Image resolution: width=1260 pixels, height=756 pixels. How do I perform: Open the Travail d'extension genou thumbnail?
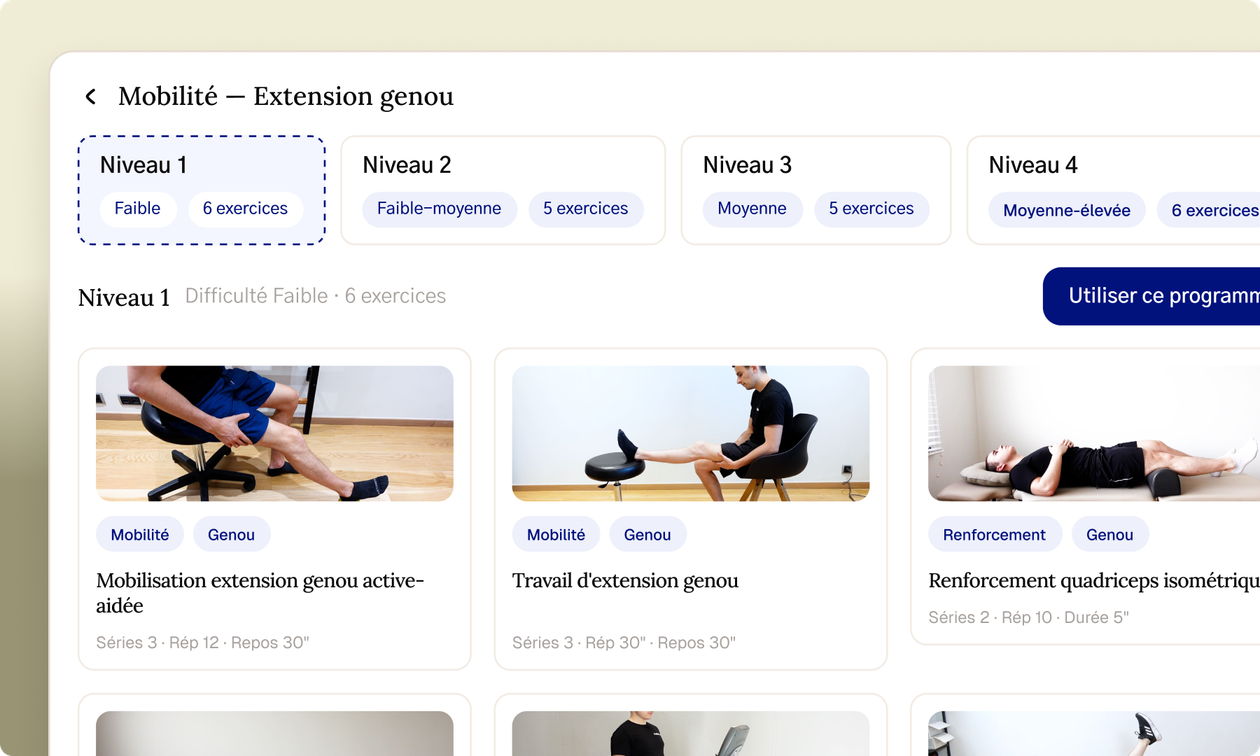691,433
